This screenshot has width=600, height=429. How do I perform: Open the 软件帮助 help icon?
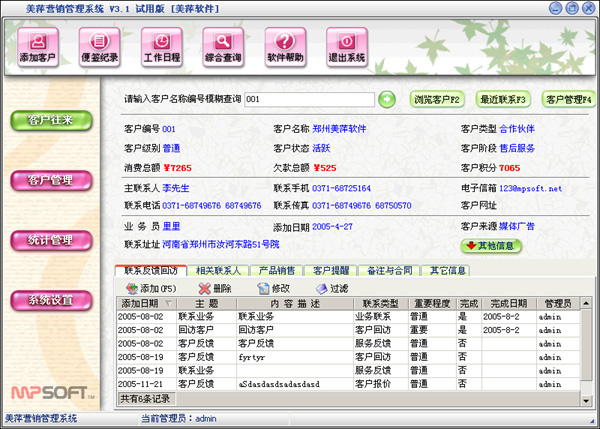(x=285, y=47)
